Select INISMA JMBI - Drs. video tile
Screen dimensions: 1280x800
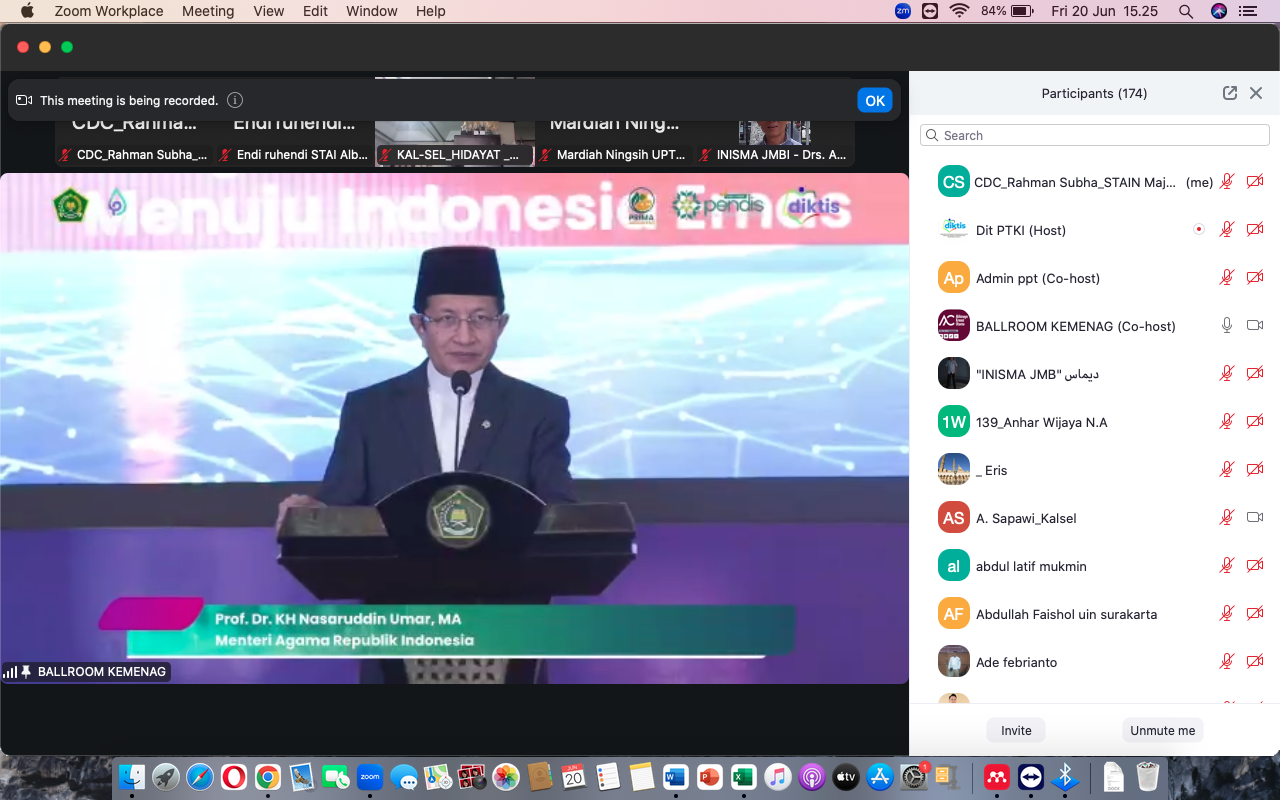point(775,122)
